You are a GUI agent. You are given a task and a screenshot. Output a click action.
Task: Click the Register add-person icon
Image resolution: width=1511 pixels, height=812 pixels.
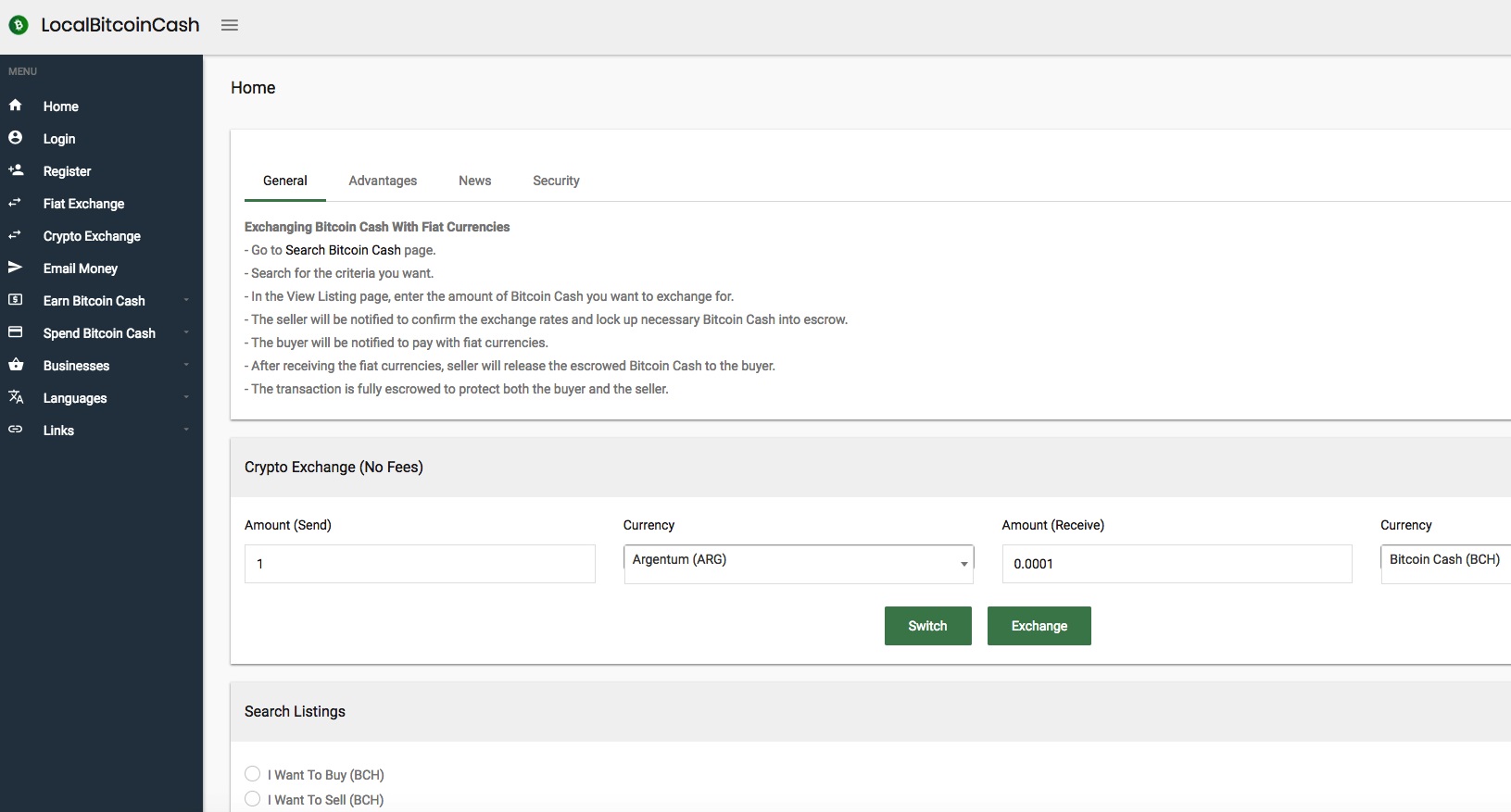pos(15,170)
